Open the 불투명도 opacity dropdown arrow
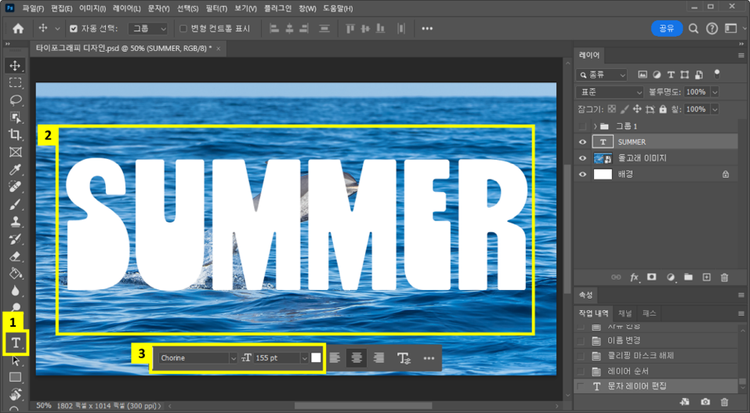The height and width of the screenshot is (413, 750). coord(715,92)
